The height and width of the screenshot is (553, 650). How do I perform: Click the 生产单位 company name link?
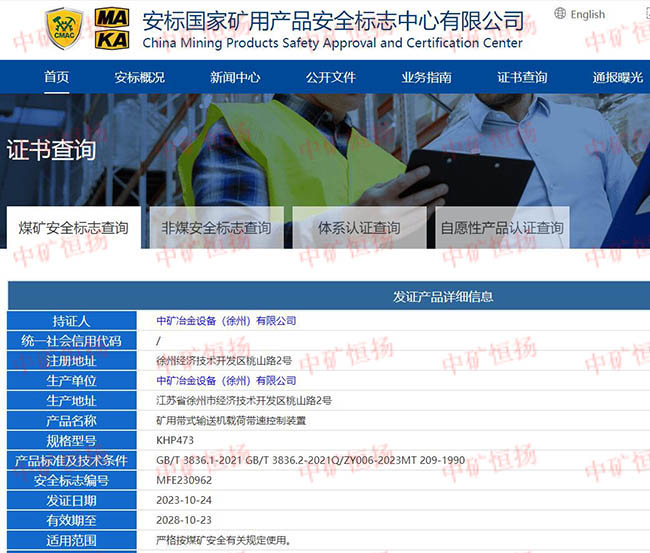pyautogui.click(x=226, y=381)
